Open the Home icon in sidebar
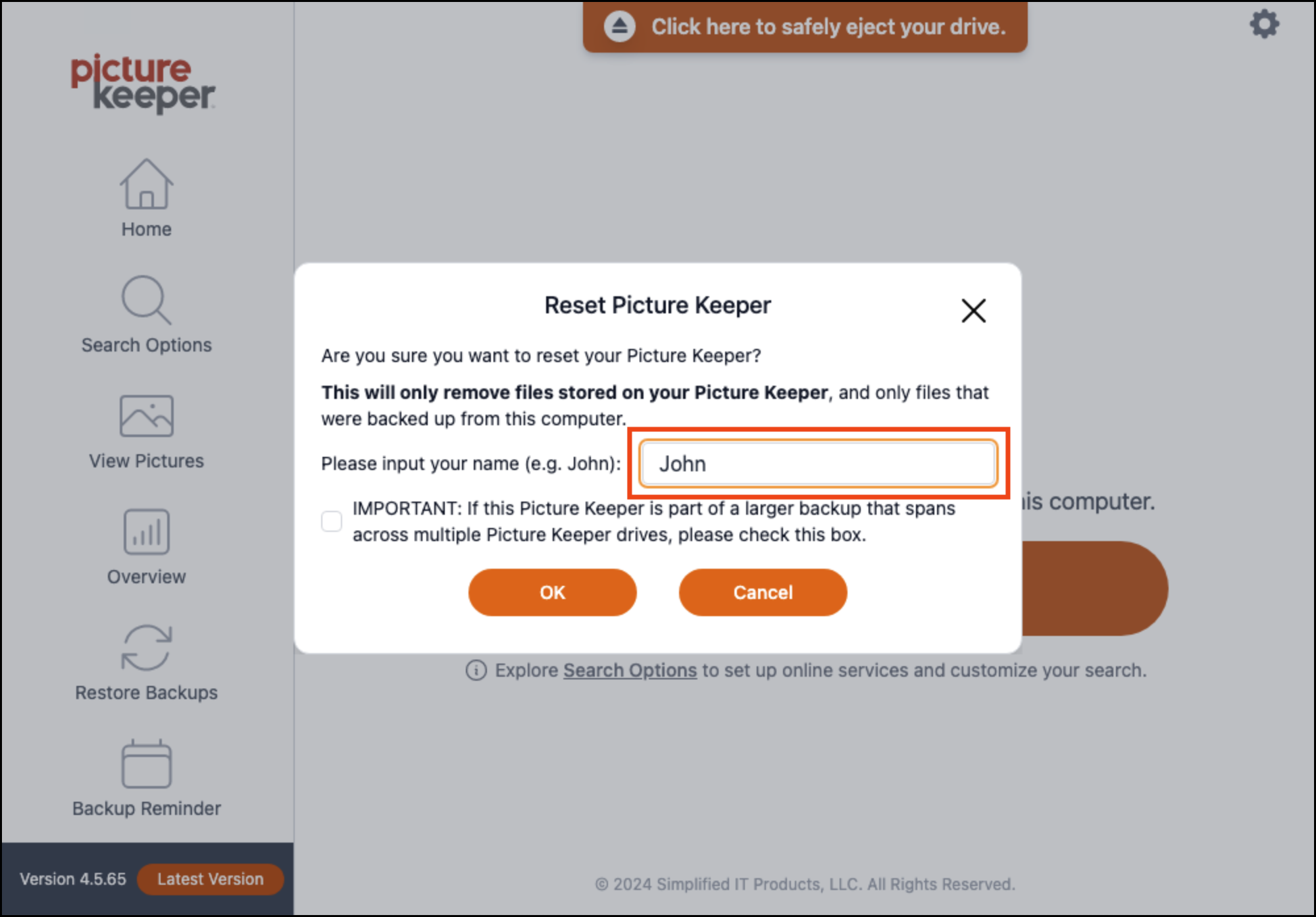 [146, 184]
